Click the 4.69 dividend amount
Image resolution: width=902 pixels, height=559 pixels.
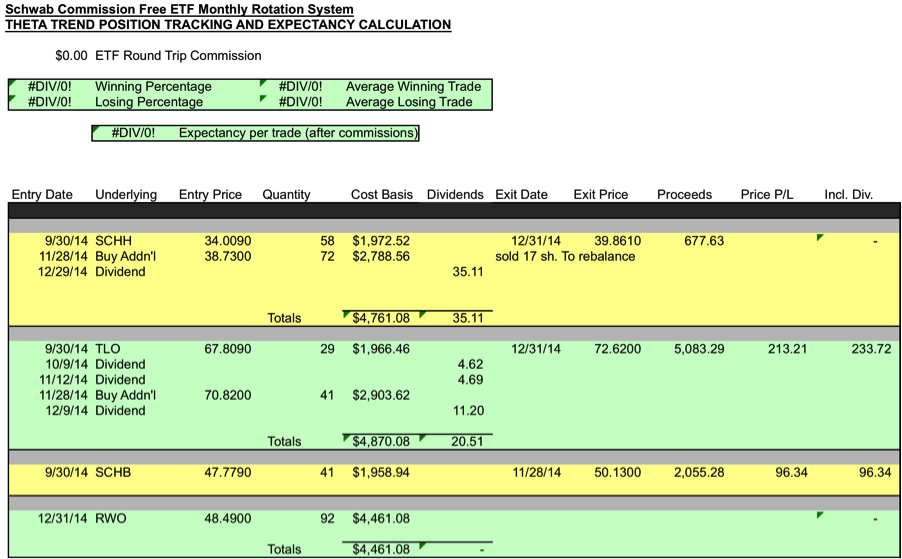tap(471, 380)
